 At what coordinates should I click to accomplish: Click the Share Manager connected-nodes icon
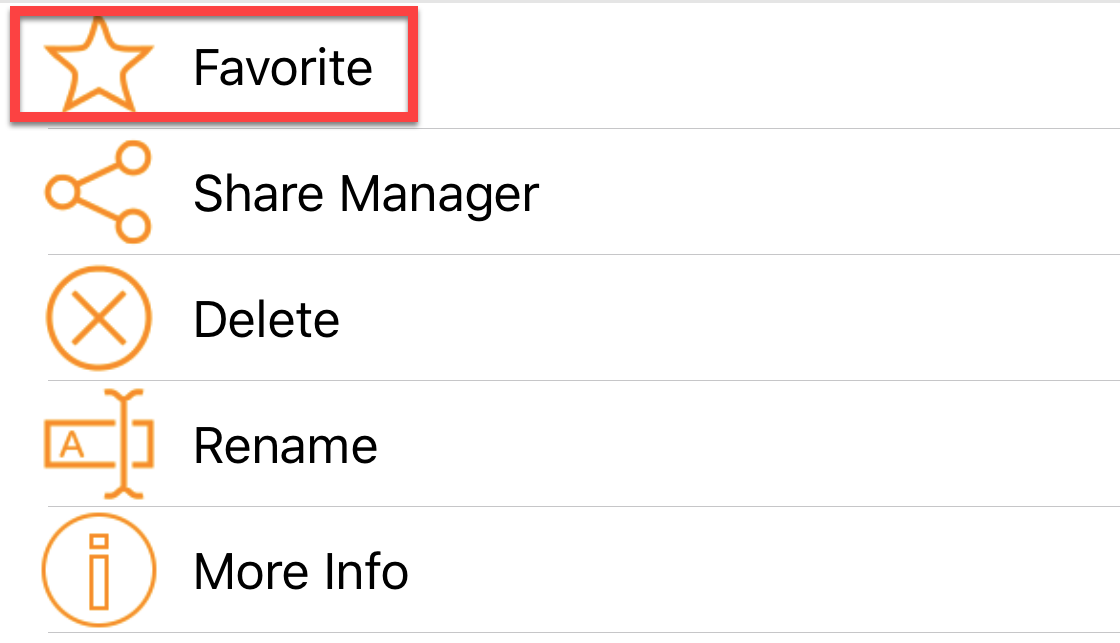tap(99, 192)
